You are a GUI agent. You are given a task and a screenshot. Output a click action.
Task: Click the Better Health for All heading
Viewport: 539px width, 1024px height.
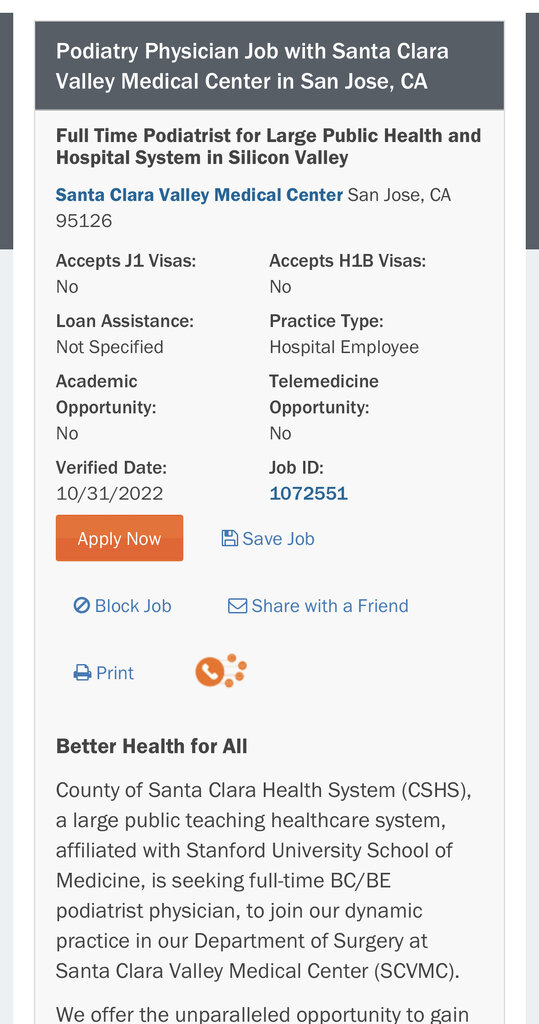tap(152, 746)
